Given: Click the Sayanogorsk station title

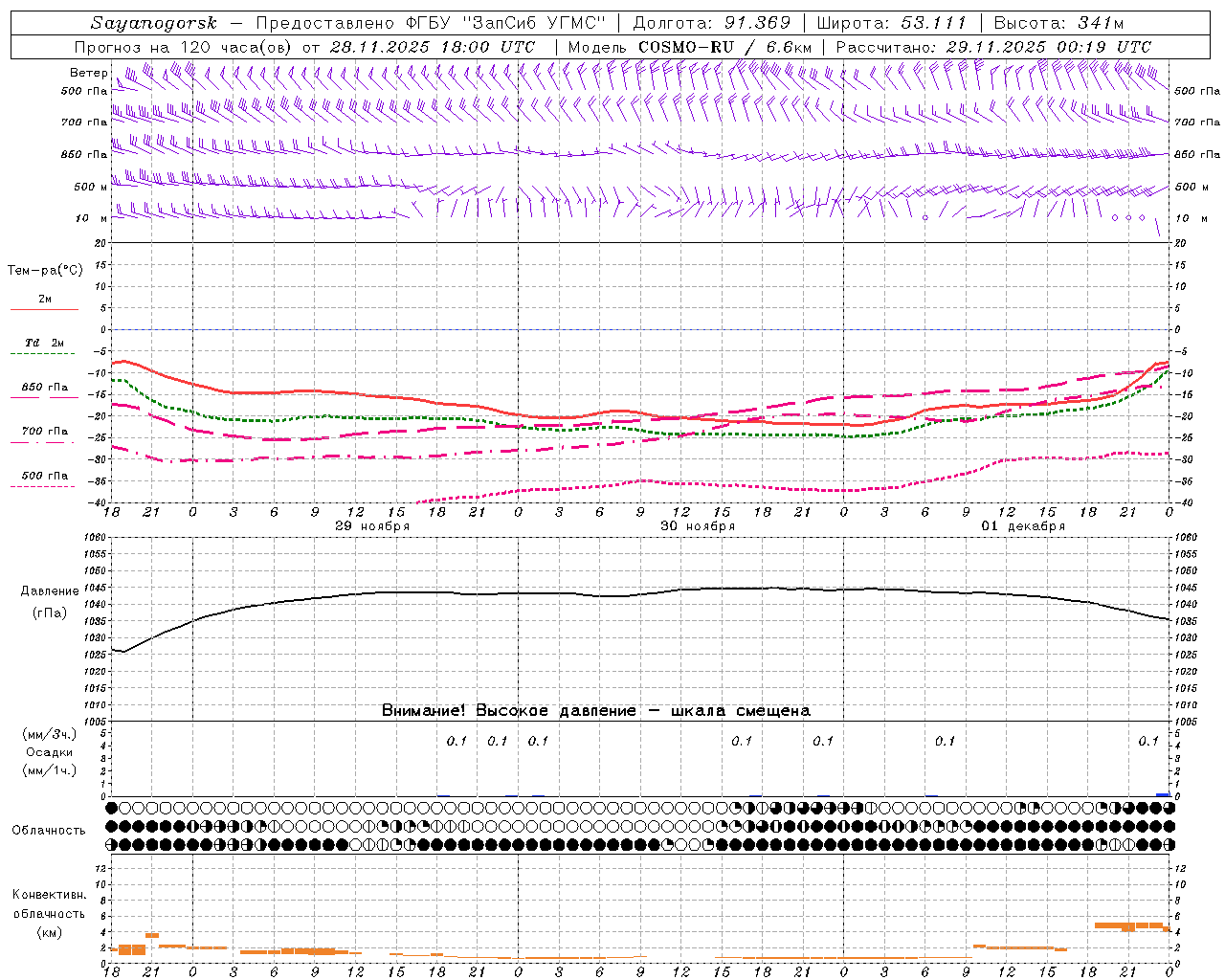Looking at the screenshot, I should 154,23.
